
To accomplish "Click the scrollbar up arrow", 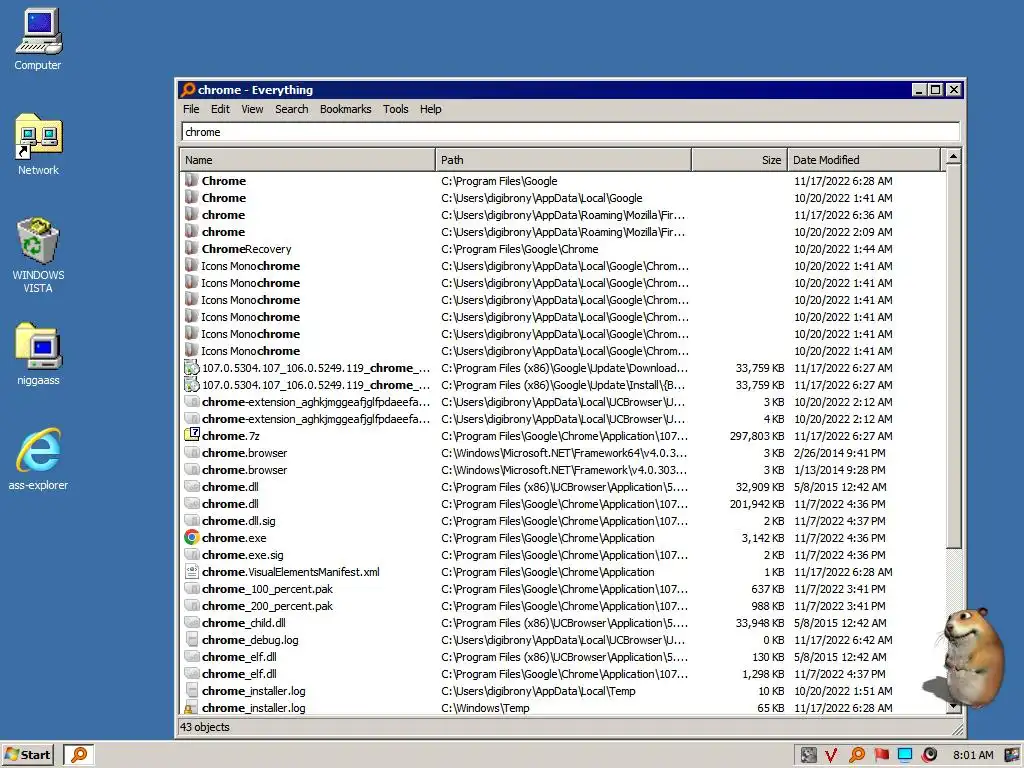I will click(x=953, y=157).
